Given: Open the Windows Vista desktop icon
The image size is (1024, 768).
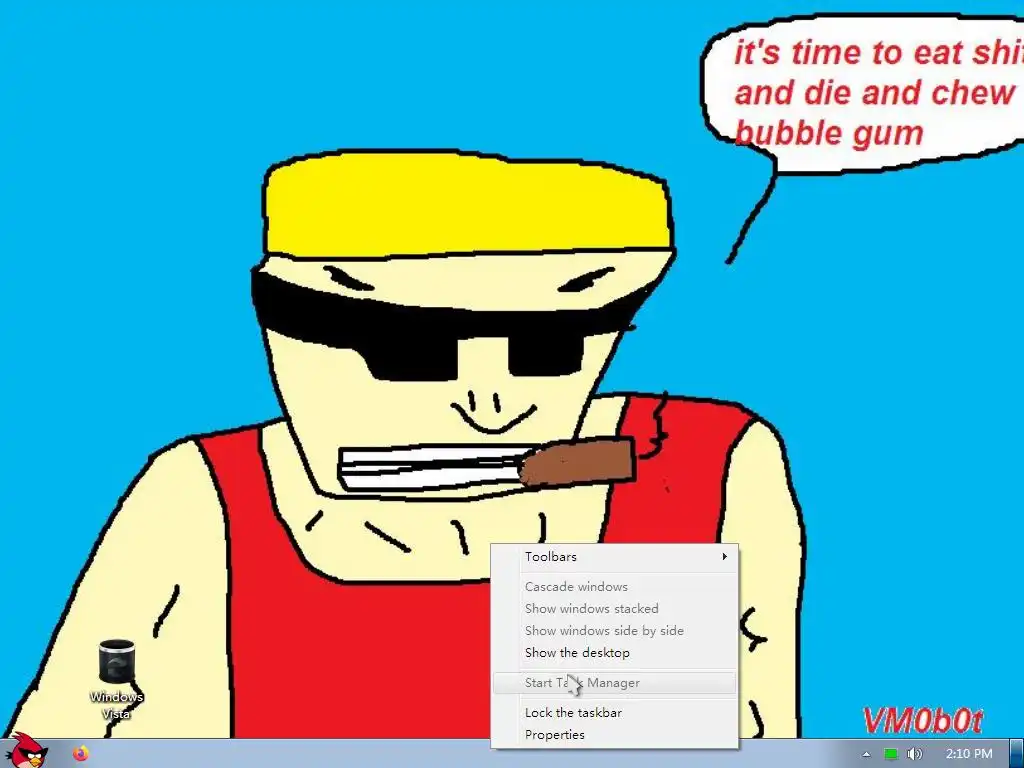Looking at the screenshot, I should 116,679.
